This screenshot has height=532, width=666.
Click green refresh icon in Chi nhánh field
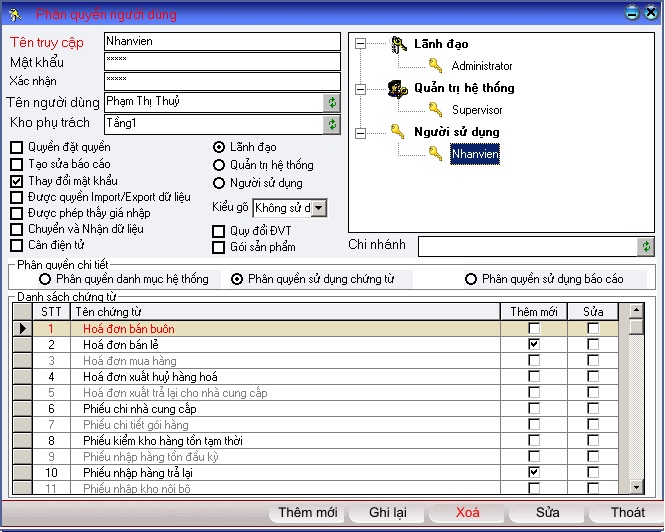[646, 246]
